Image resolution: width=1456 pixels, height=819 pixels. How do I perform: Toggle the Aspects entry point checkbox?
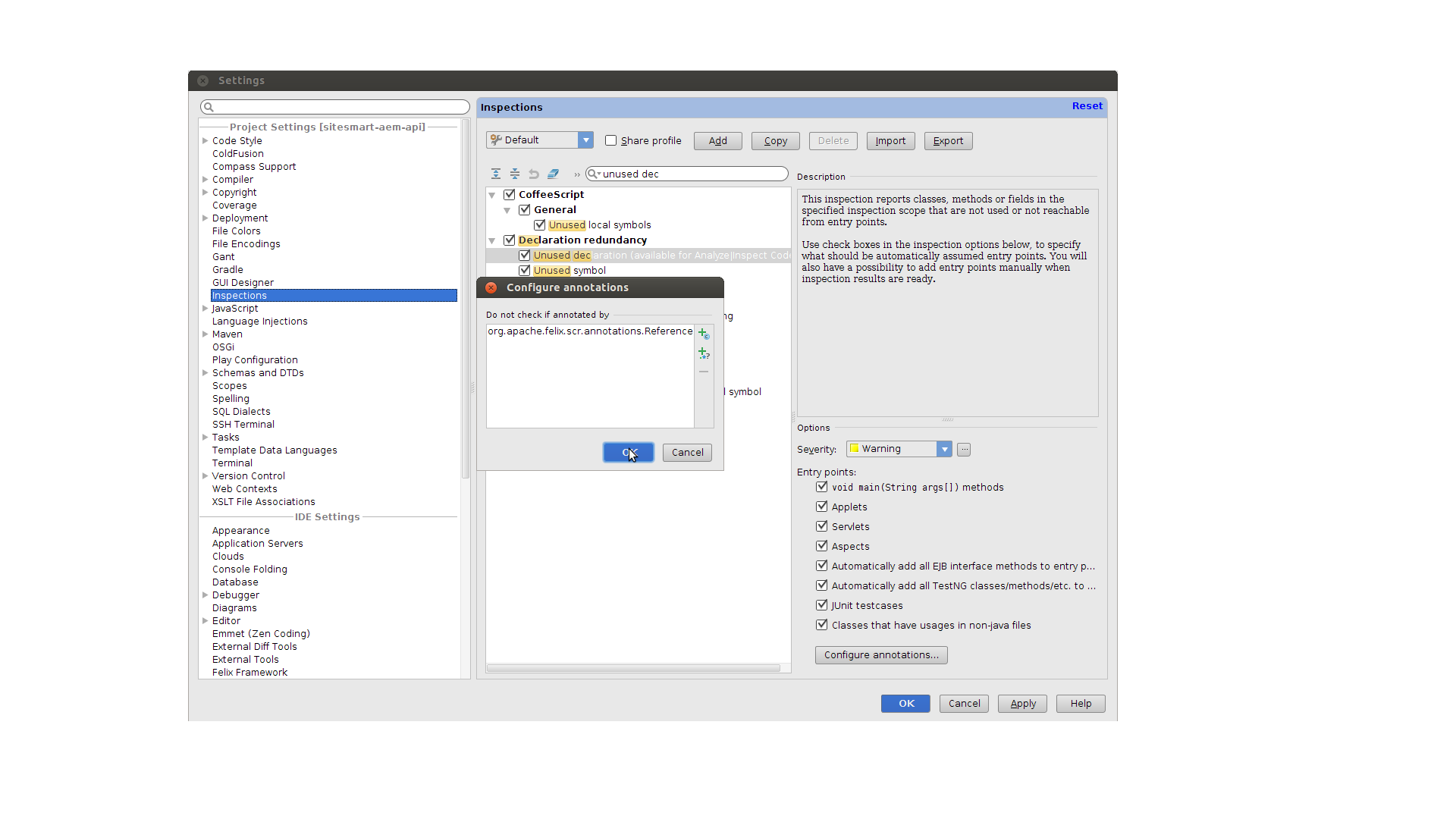coord(822,546)
